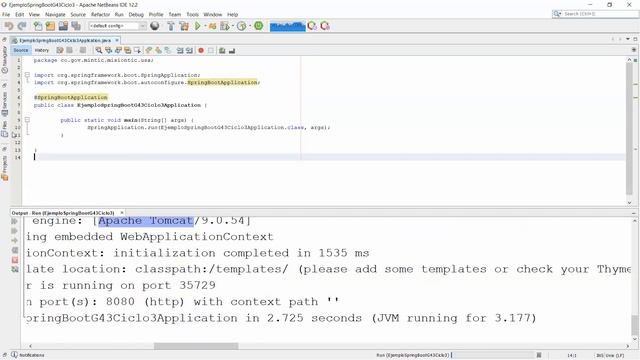640x360 pixels.
Task: Toggle Bookmark in editor toolbar
Action: (x=168, y=50)
